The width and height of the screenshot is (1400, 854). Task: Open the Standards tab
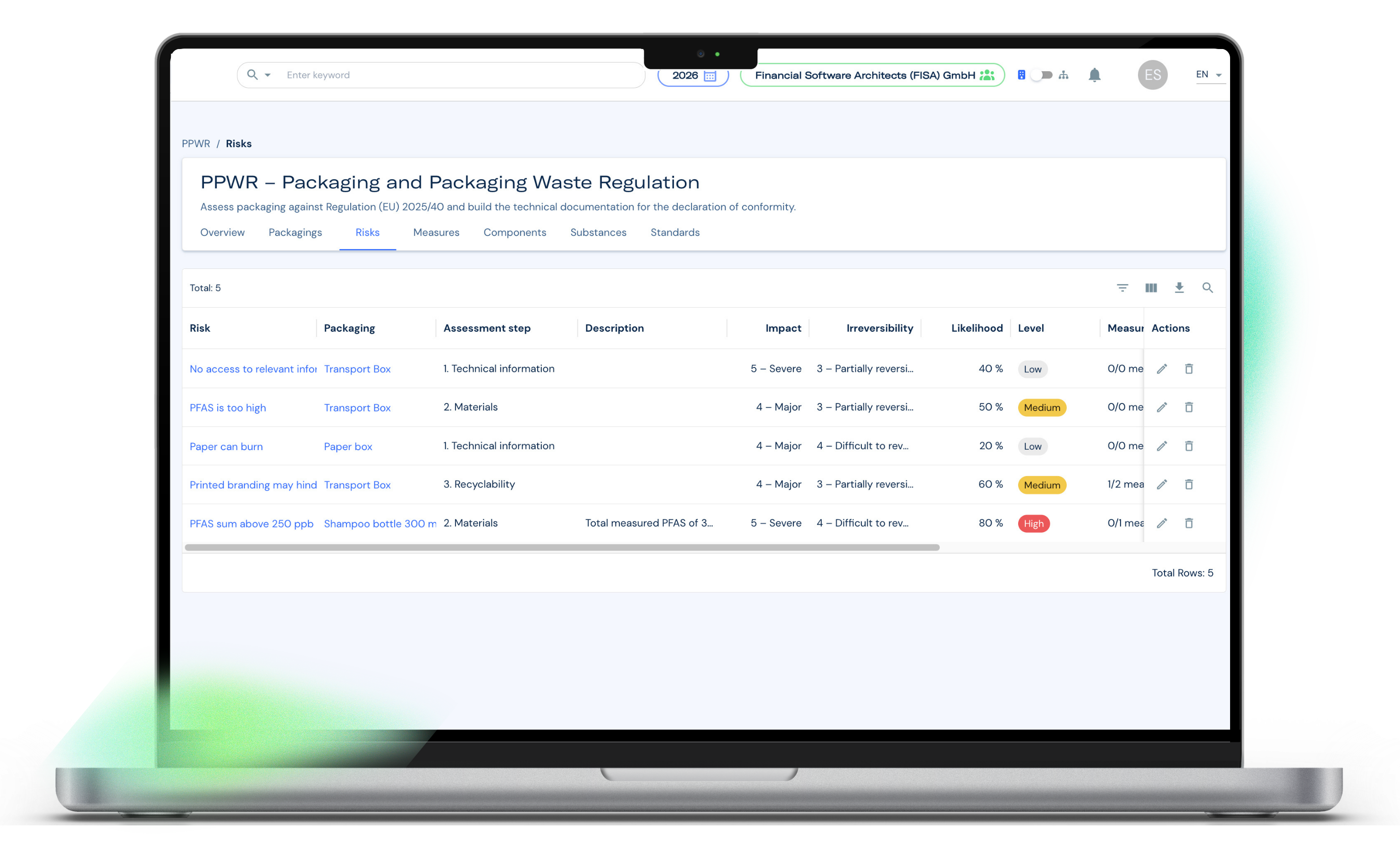[x=675, y=232]
